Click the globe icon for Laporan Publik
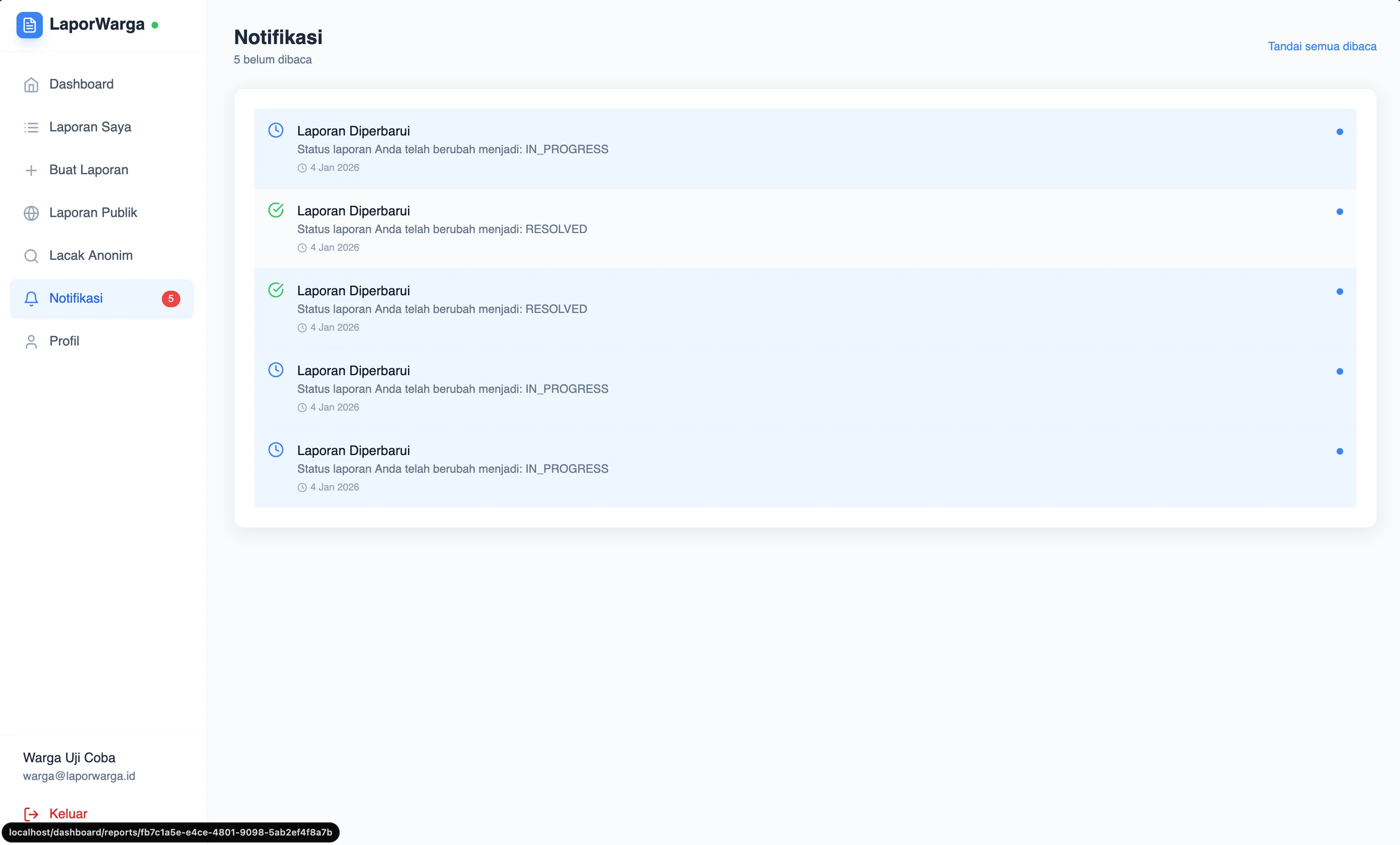1400x845 pixels. 31,212
